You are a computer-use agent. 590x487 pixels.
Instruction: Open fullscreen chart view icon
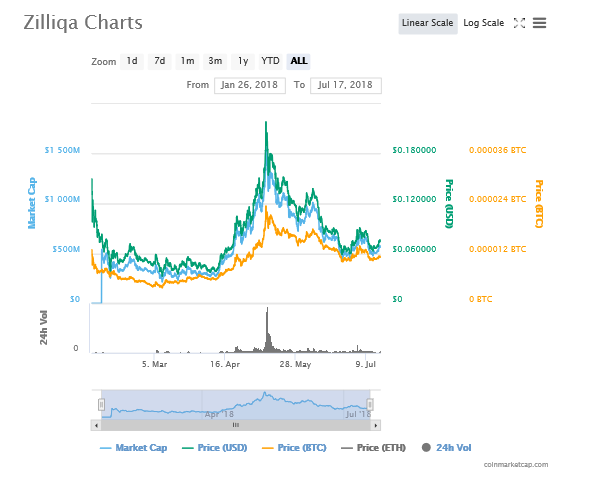point(519,23)
